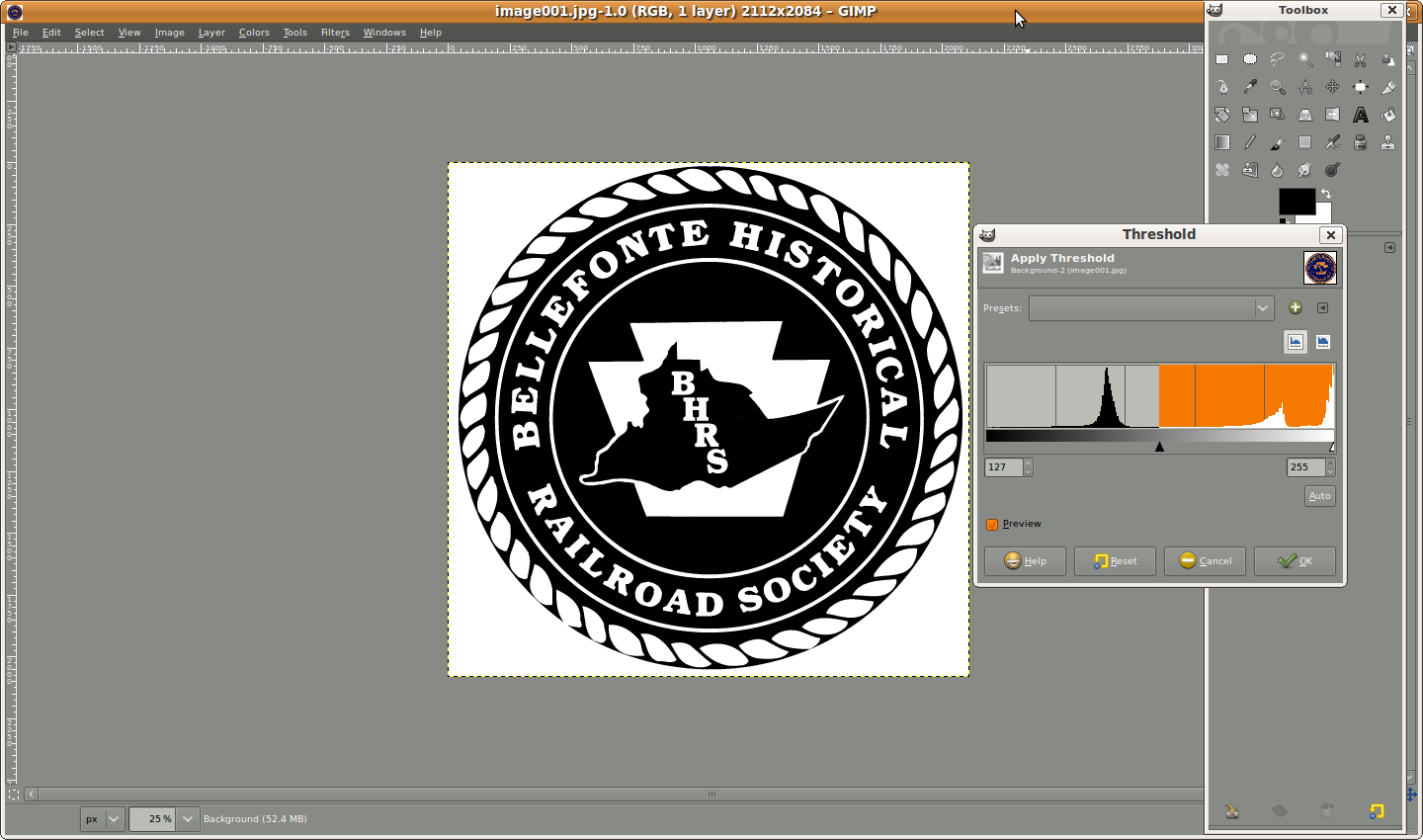This screenshot has height=840, width=1423.
Task: Click the Toolbox tab menu arrow
Action: click(1389, 248)
